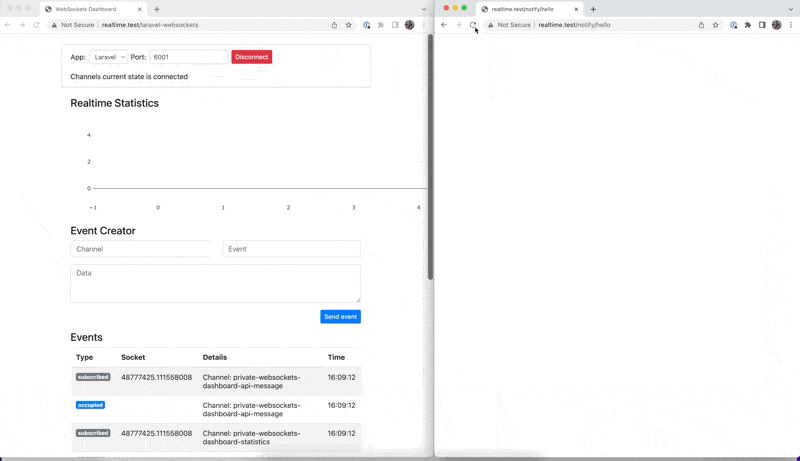This screenshot has height=461, width=800.
Task: Click subscribed badge in dashboard-statistics row
Action: (93, 433)
